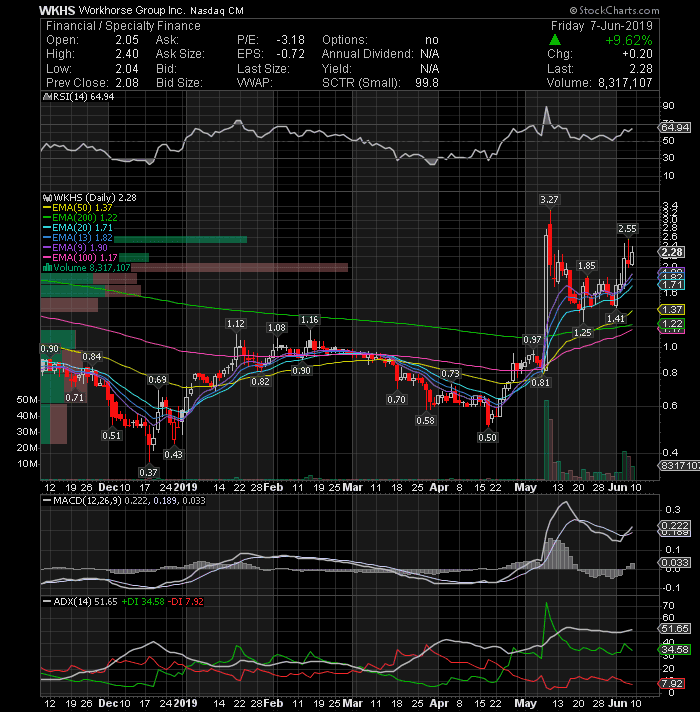Click the RSI 64.94 axis value tag
Screen dimensions: 700x712
[675, 128]
